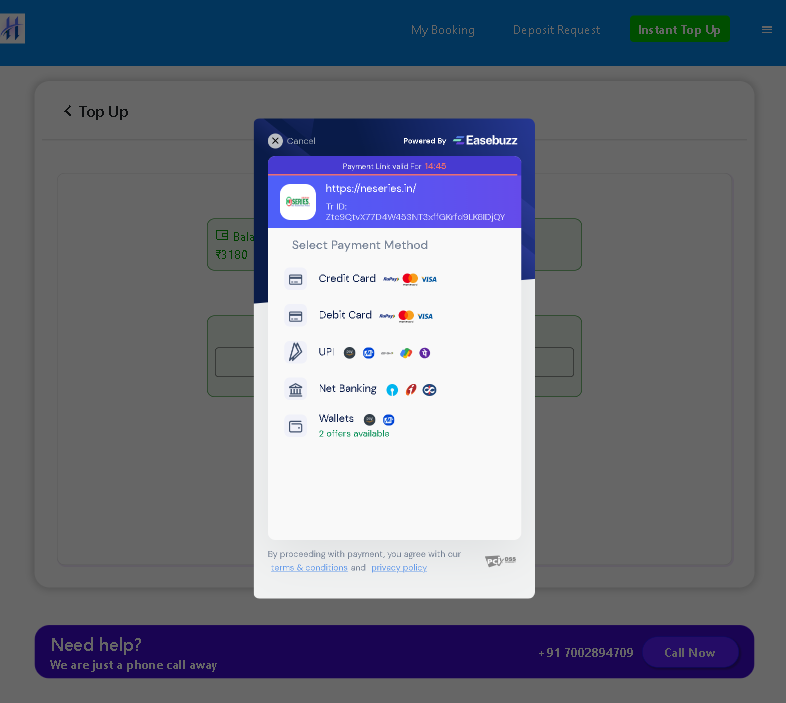Click the neseries merchant logo thumbnail
Image resolution: width=786 pixels, height=703 pixels.
298,202
